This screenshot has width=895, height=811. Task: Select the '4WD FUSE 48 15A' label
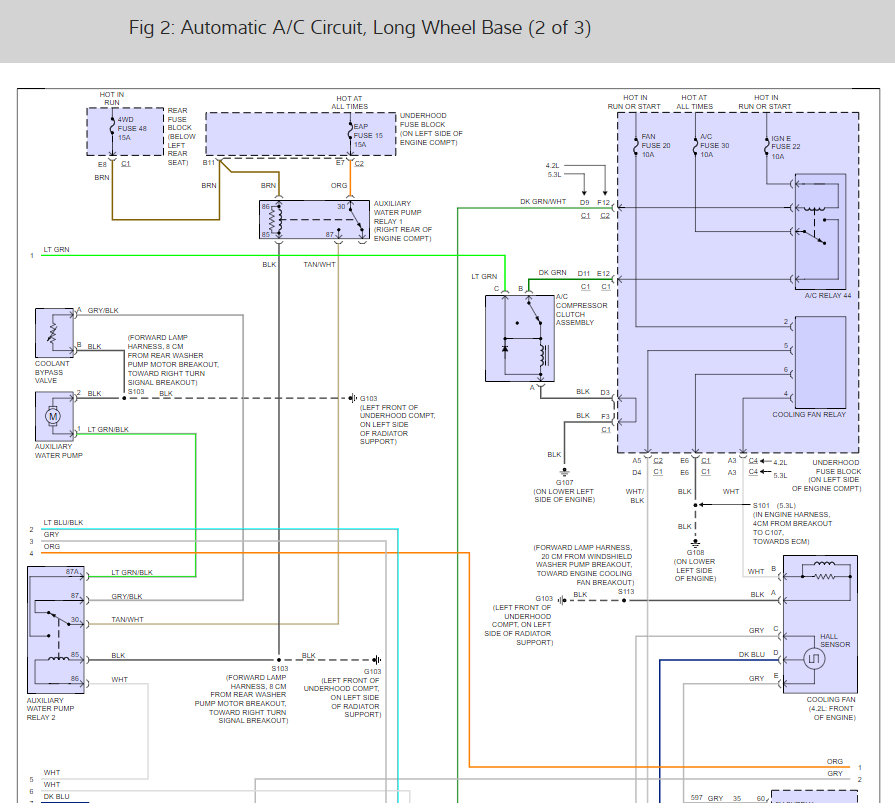point(132,128)
